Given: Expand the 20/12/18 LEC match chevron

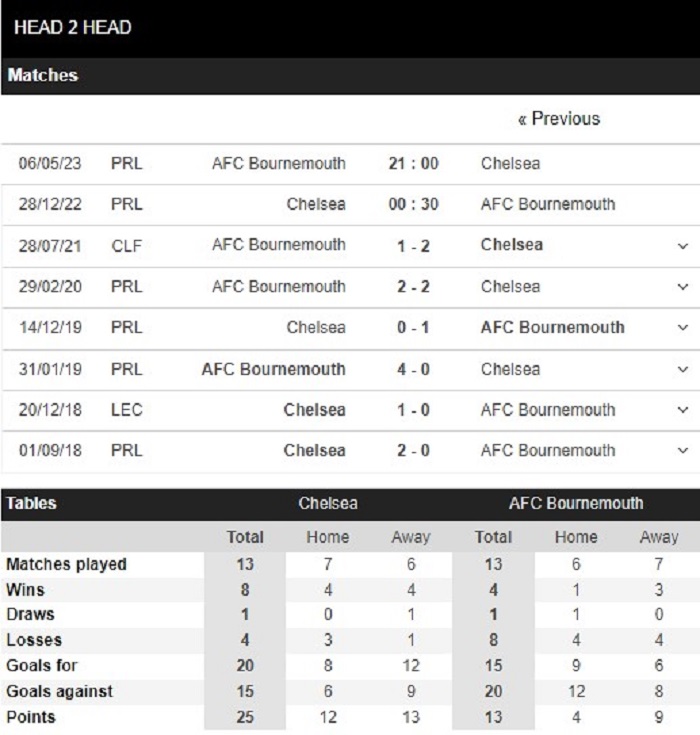Looking at the screenshot, I should click(683, 410).
